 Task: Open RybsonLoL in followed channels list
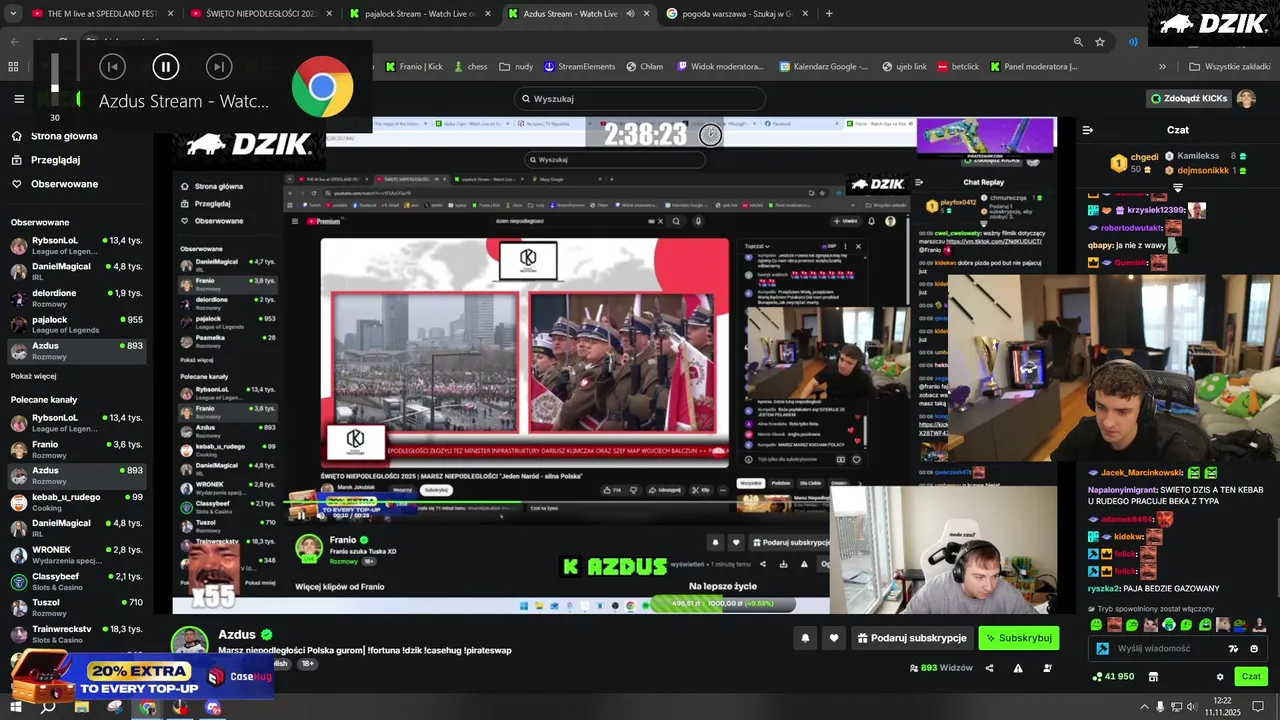tap(77, 246)
